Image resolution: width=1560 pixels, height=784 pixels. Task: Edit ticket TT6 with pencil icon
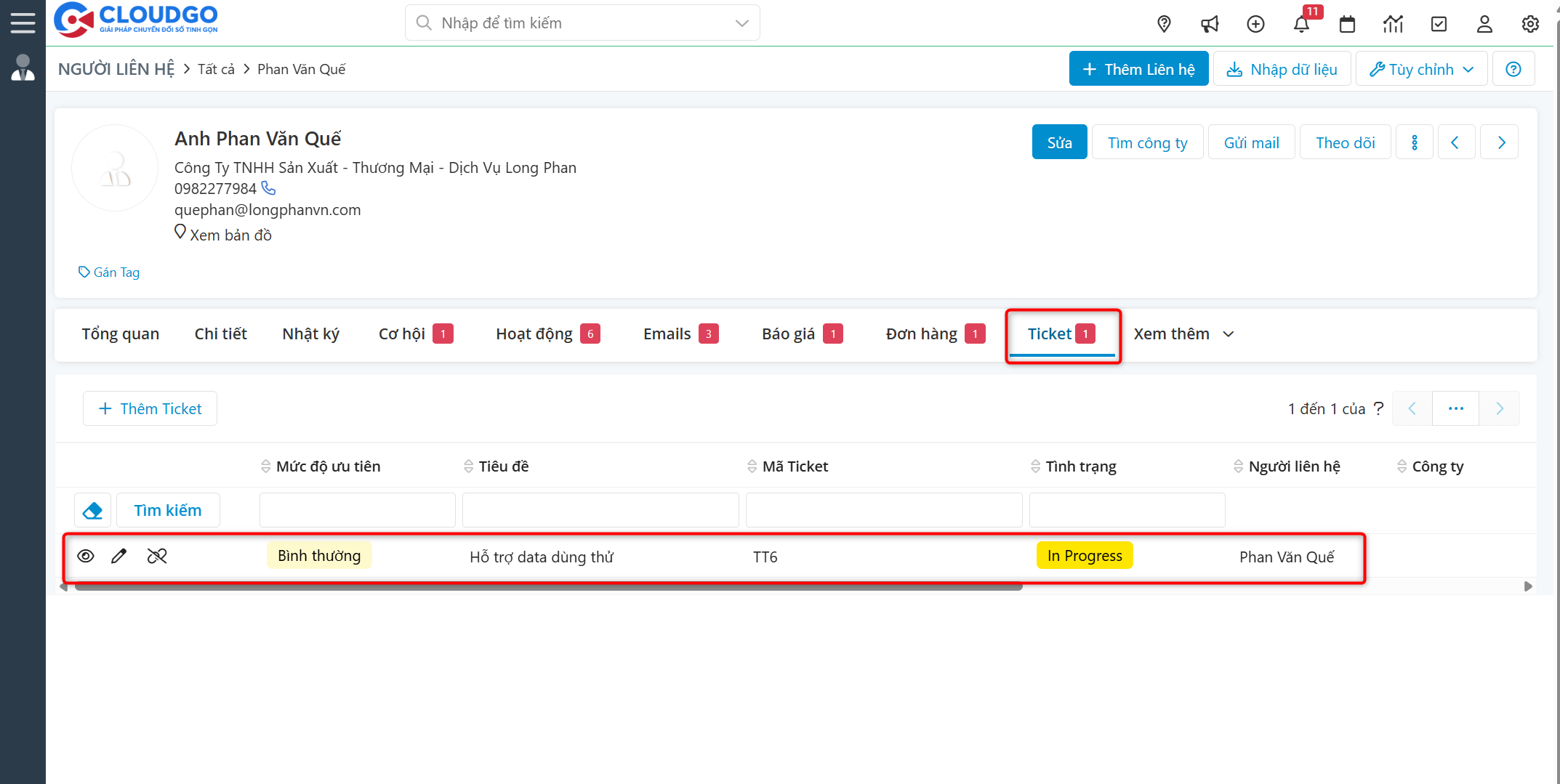coord(119,557)
